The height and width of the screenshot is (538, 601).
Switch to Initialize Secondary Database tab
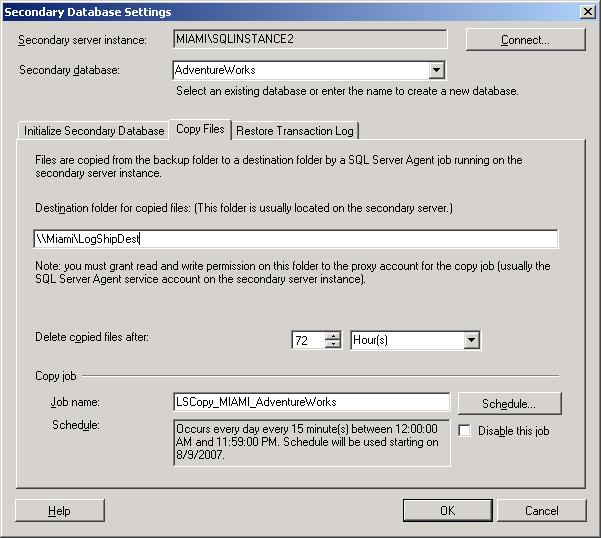94,131
